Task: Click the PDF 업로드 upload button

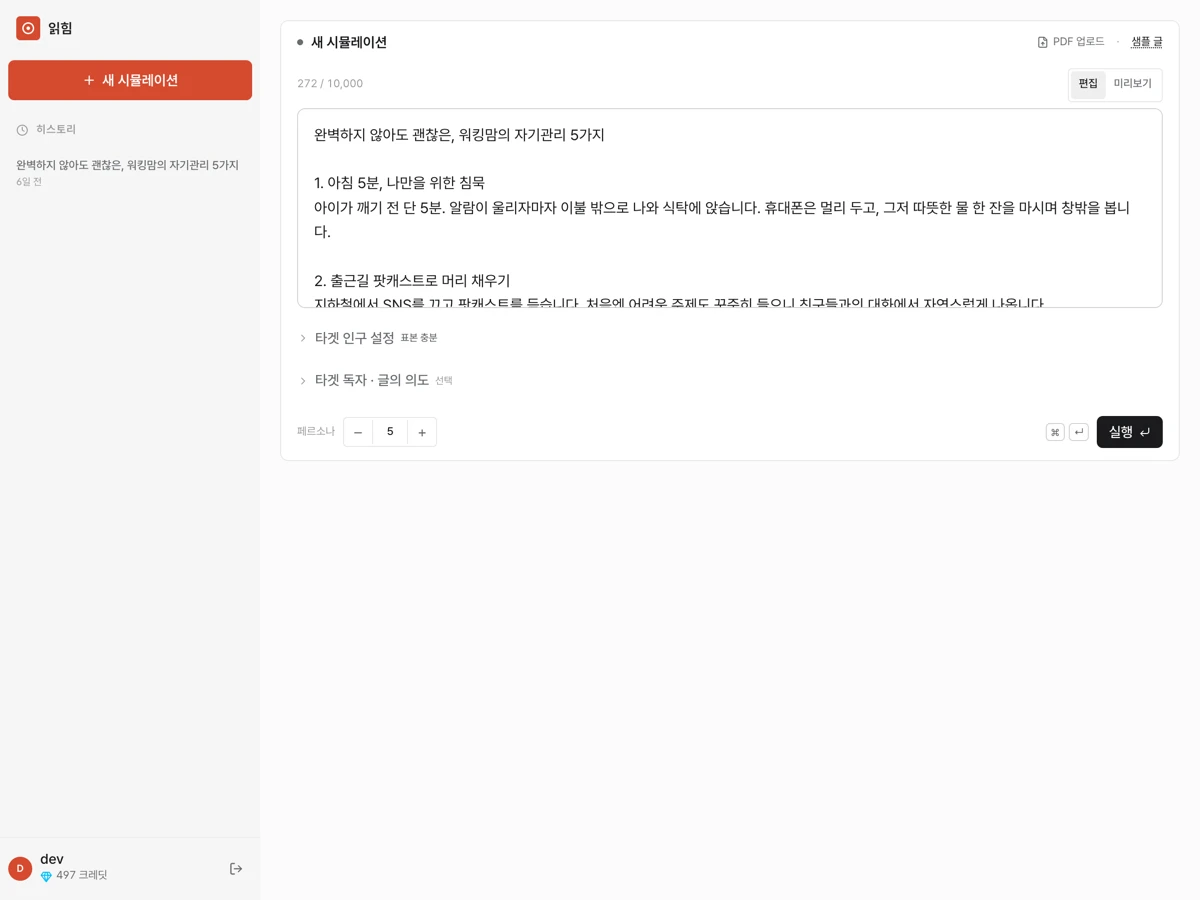Action: (1071, 42)
